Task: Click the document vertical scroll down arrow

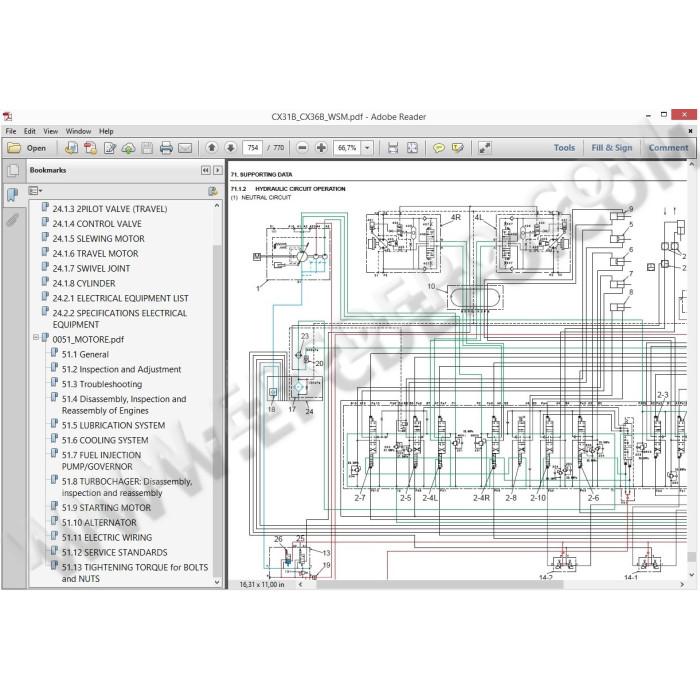Action: (692, 575)
